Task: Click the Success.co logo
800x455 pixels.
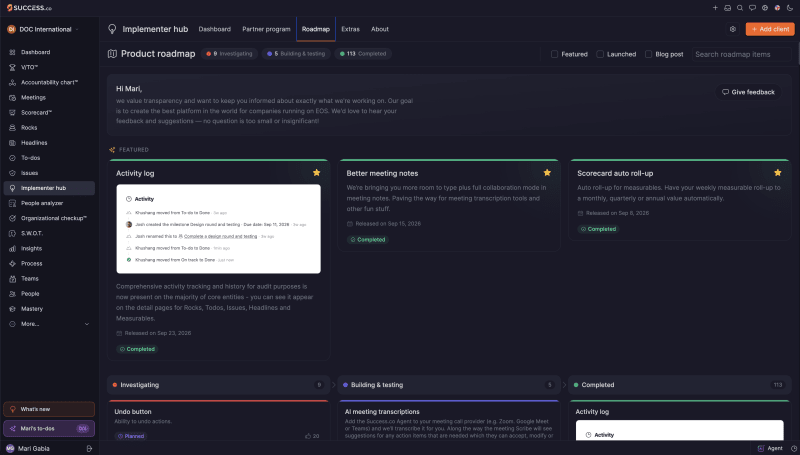Action: [x=29, y=8]
